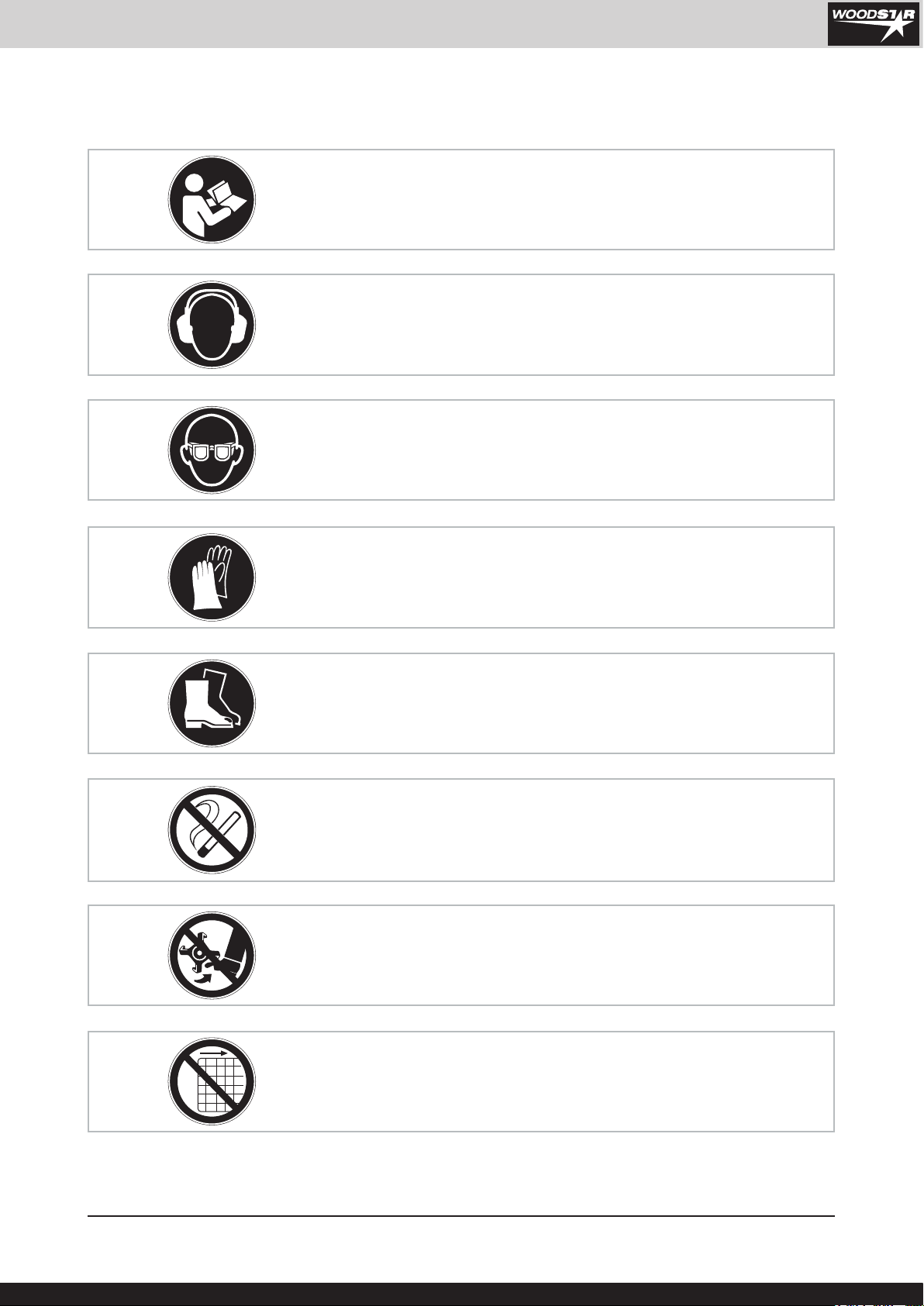Select the ear protection headphones symbol
This screenshot has width=924, height=1306.
pyautogui.click(x=212, y=325)
